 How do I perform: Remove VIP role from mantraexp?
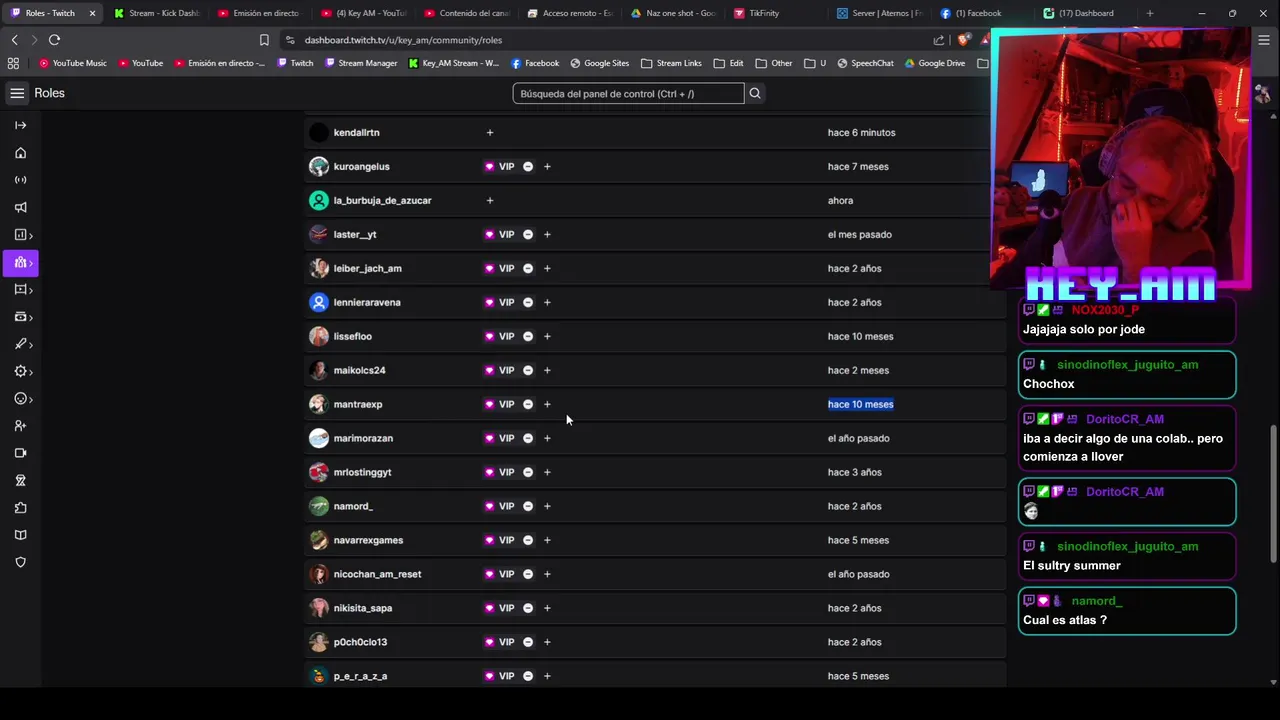528,404
